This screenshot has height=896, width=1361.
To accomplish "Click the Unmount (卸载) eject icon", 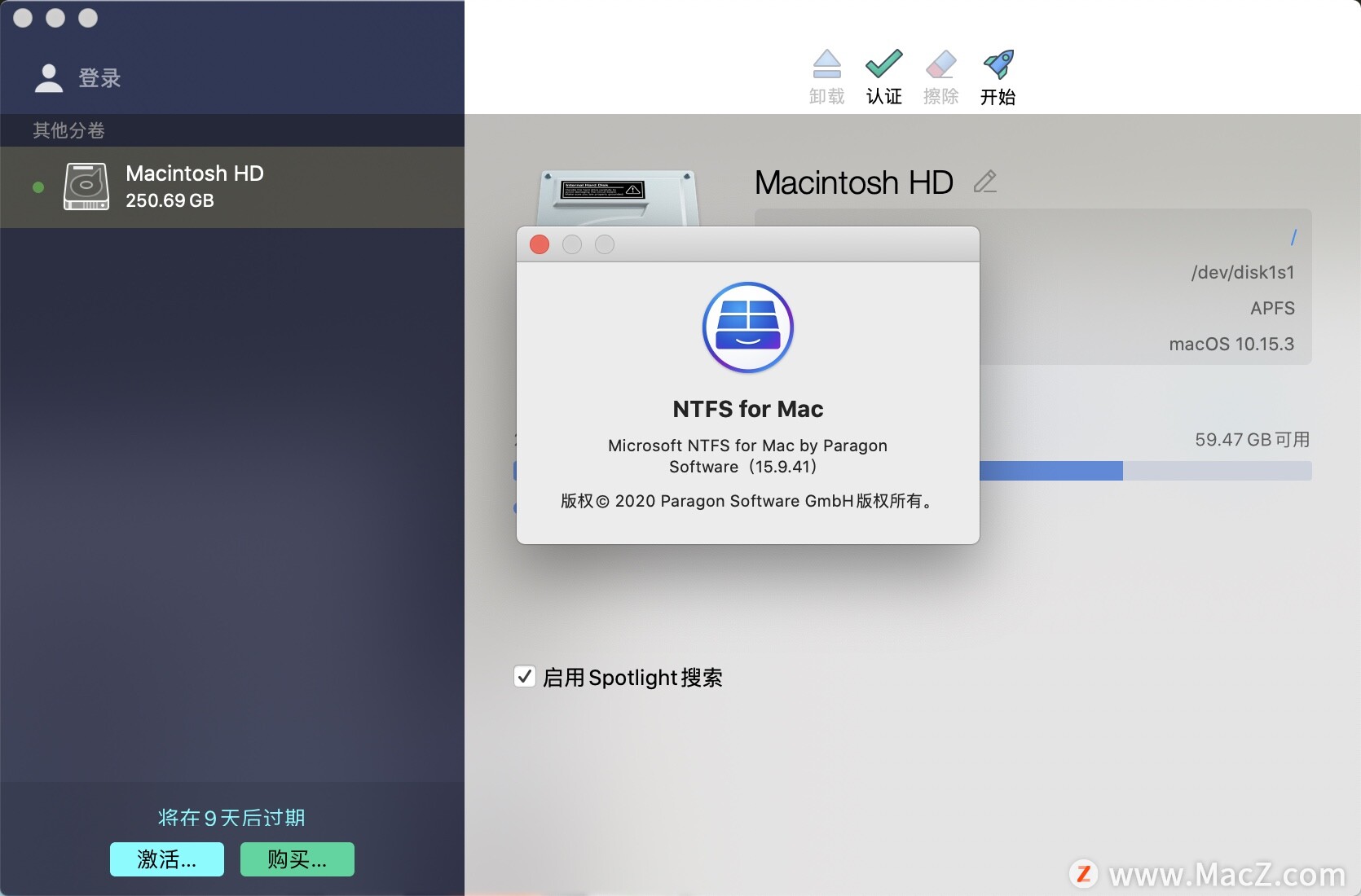I will coord(826,64).
